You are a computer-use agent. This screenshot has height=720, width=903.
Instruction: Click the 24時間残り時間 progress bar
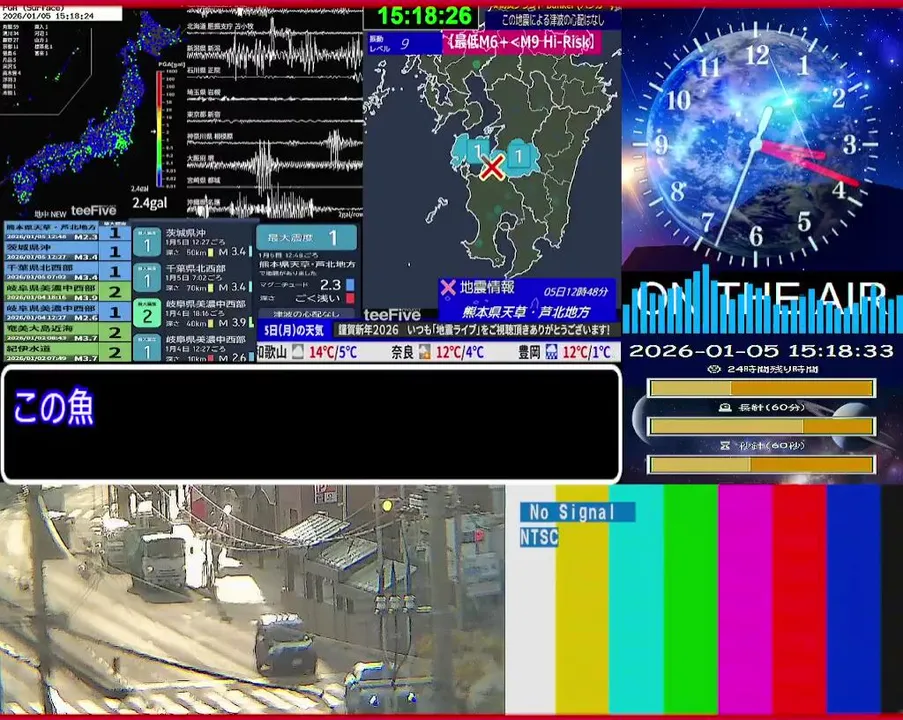(761, 388)
